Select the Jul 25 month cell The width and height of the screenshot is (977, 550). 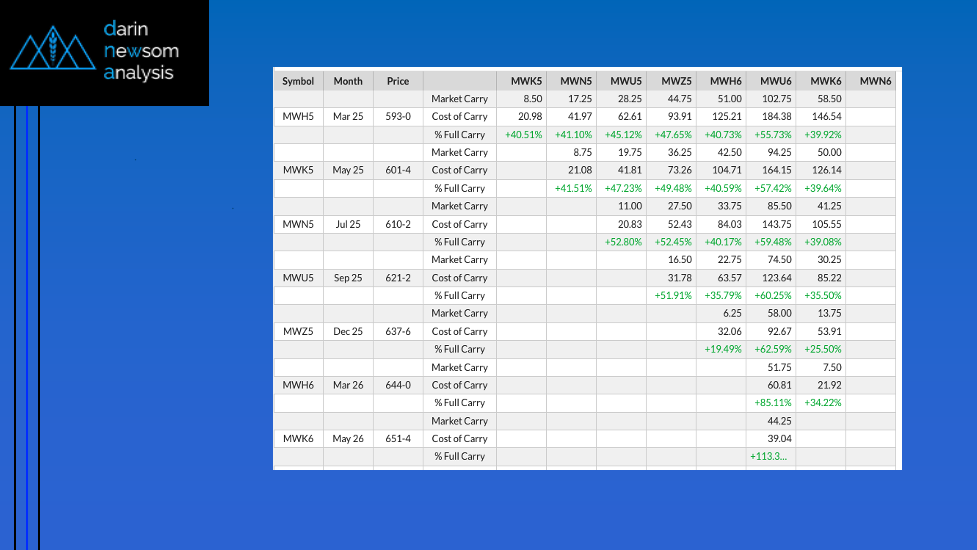point(348,224)
